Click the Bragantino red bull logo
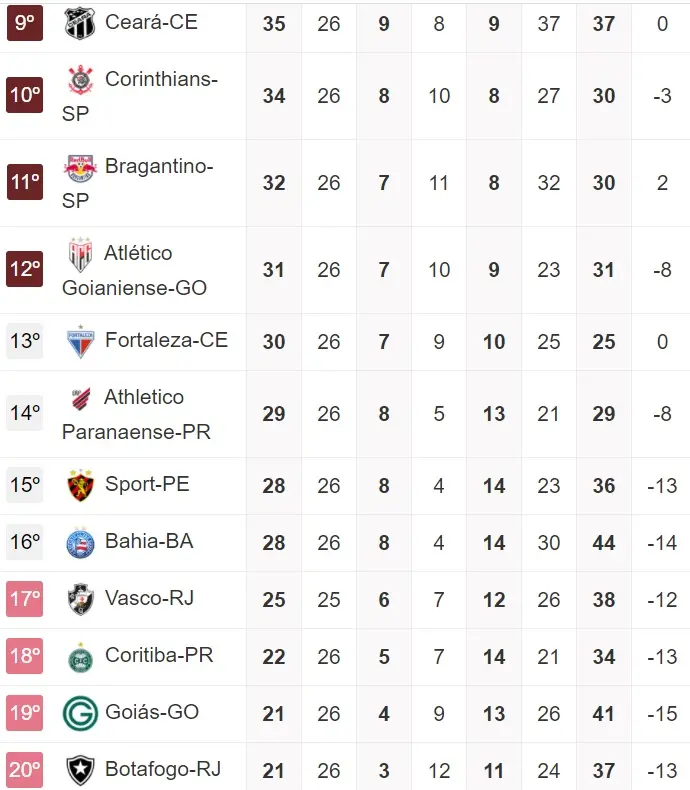The height and width of the screenshot is (790, 690). coord(79,167)
